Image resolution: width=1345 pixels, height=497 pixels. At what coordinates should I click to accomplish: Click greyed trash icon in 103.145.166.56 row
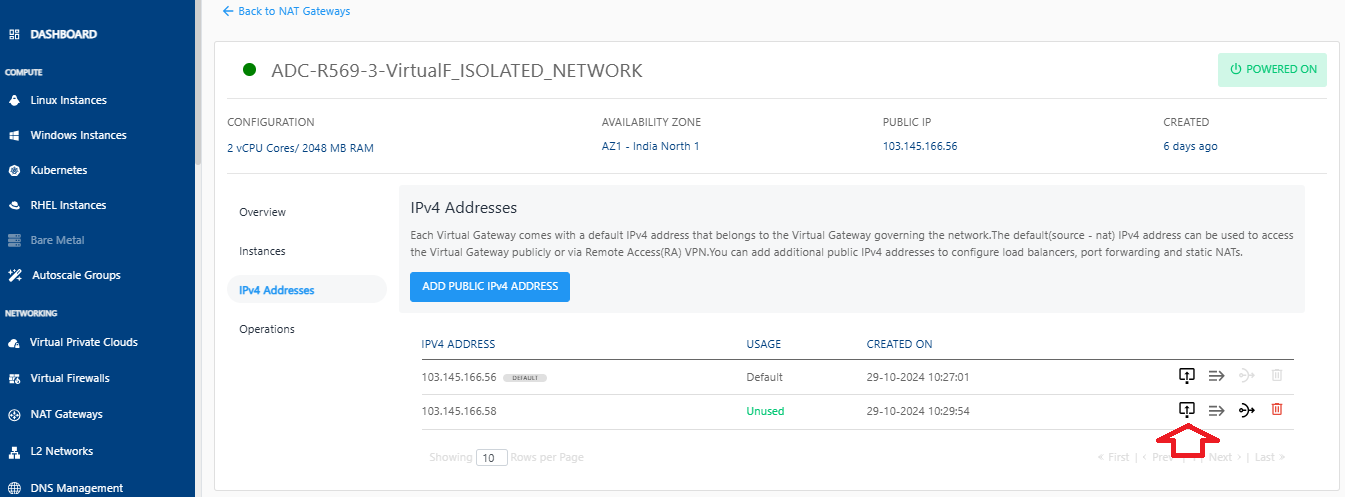click(1276, 375)
